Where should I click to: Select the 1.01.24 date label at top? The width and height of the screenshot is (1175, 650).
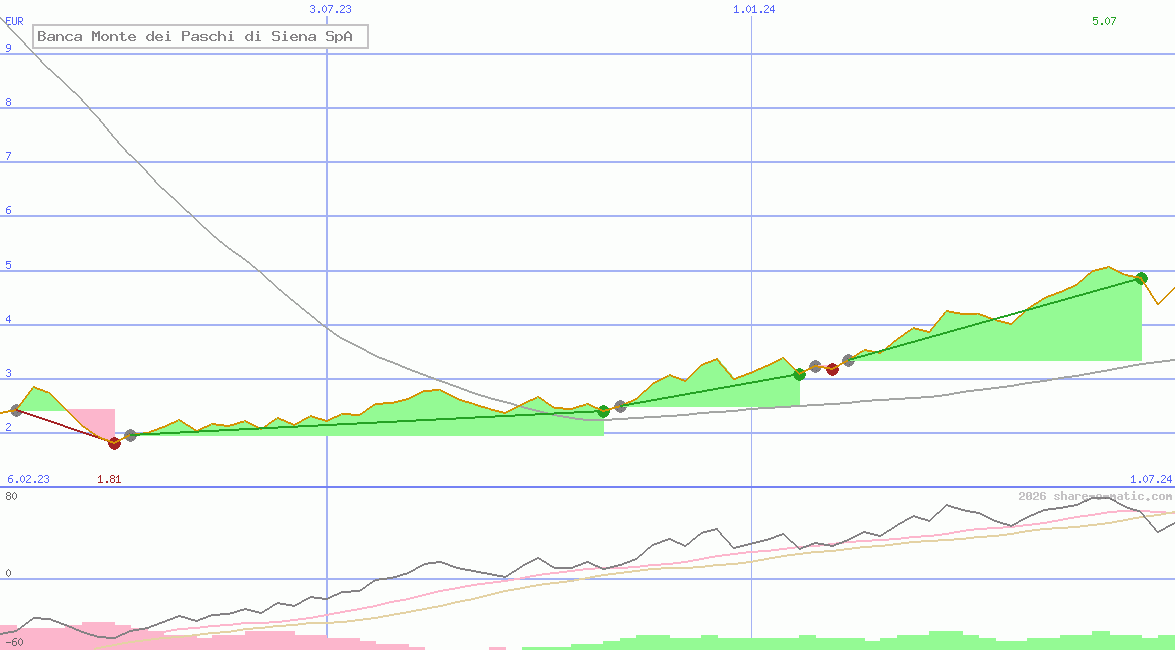coord(754,9)
